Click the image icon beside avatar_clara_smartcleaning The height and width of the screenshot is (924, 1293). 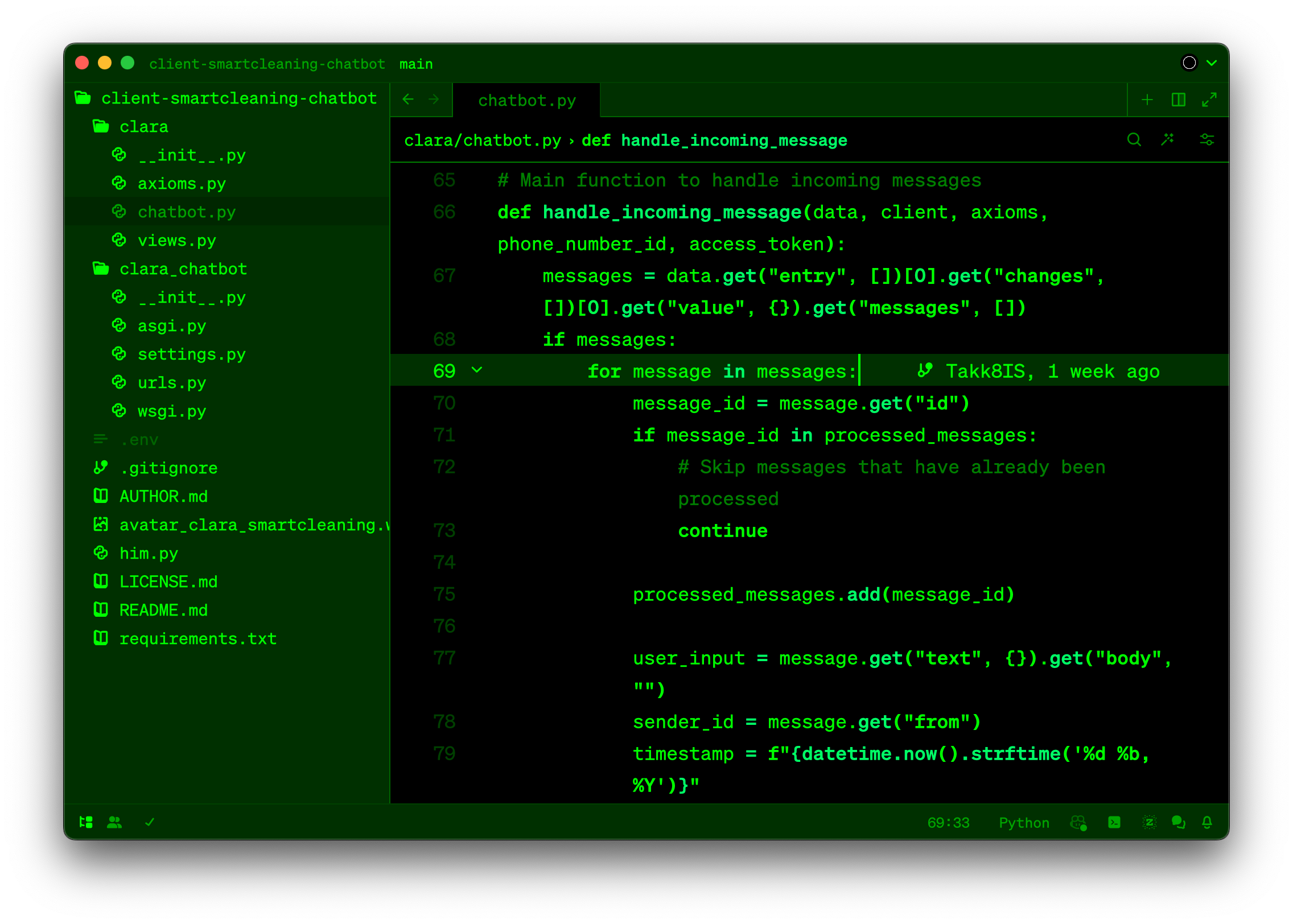(x=101, y=524)
